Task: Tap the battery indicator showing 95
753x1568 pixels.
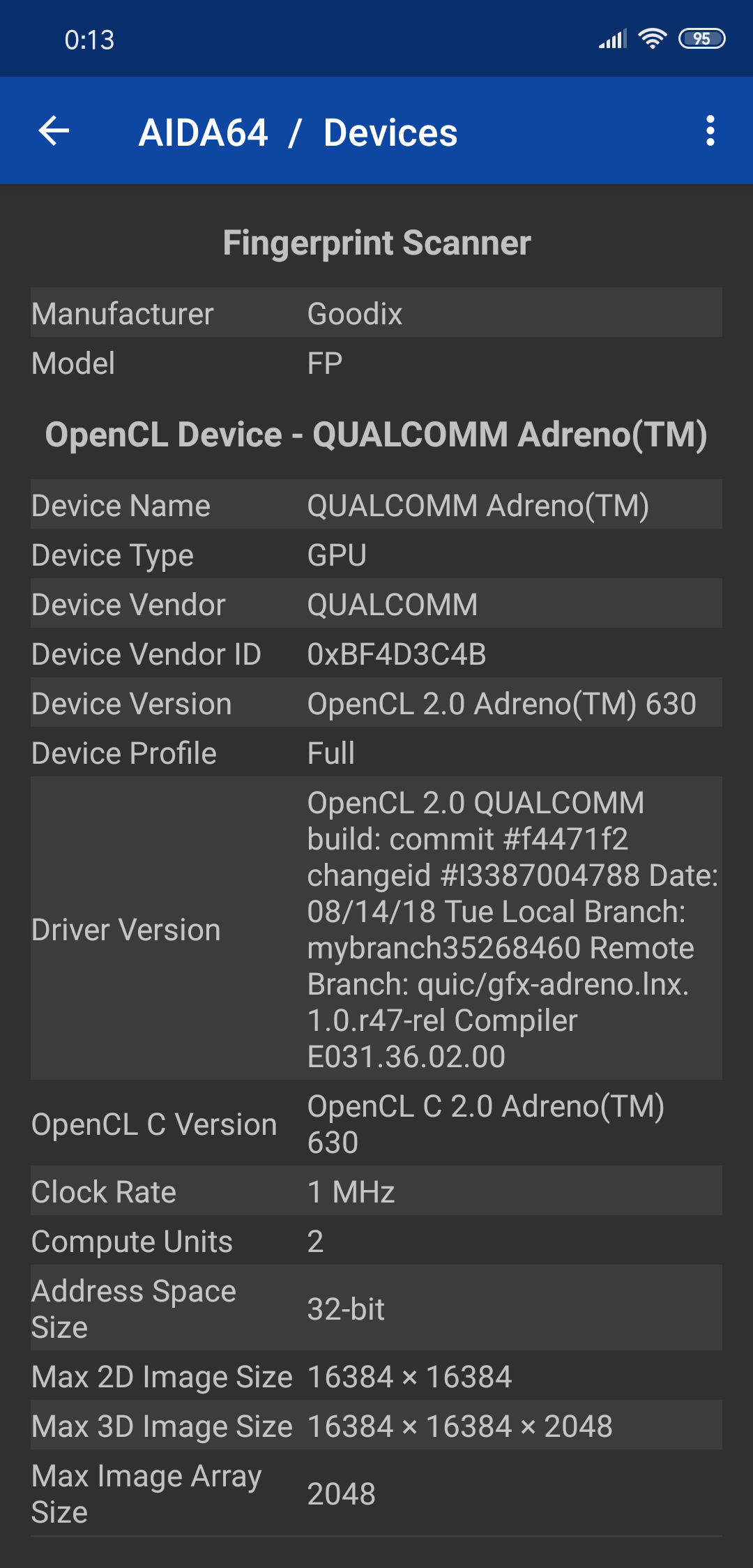Action: (701, 39)
